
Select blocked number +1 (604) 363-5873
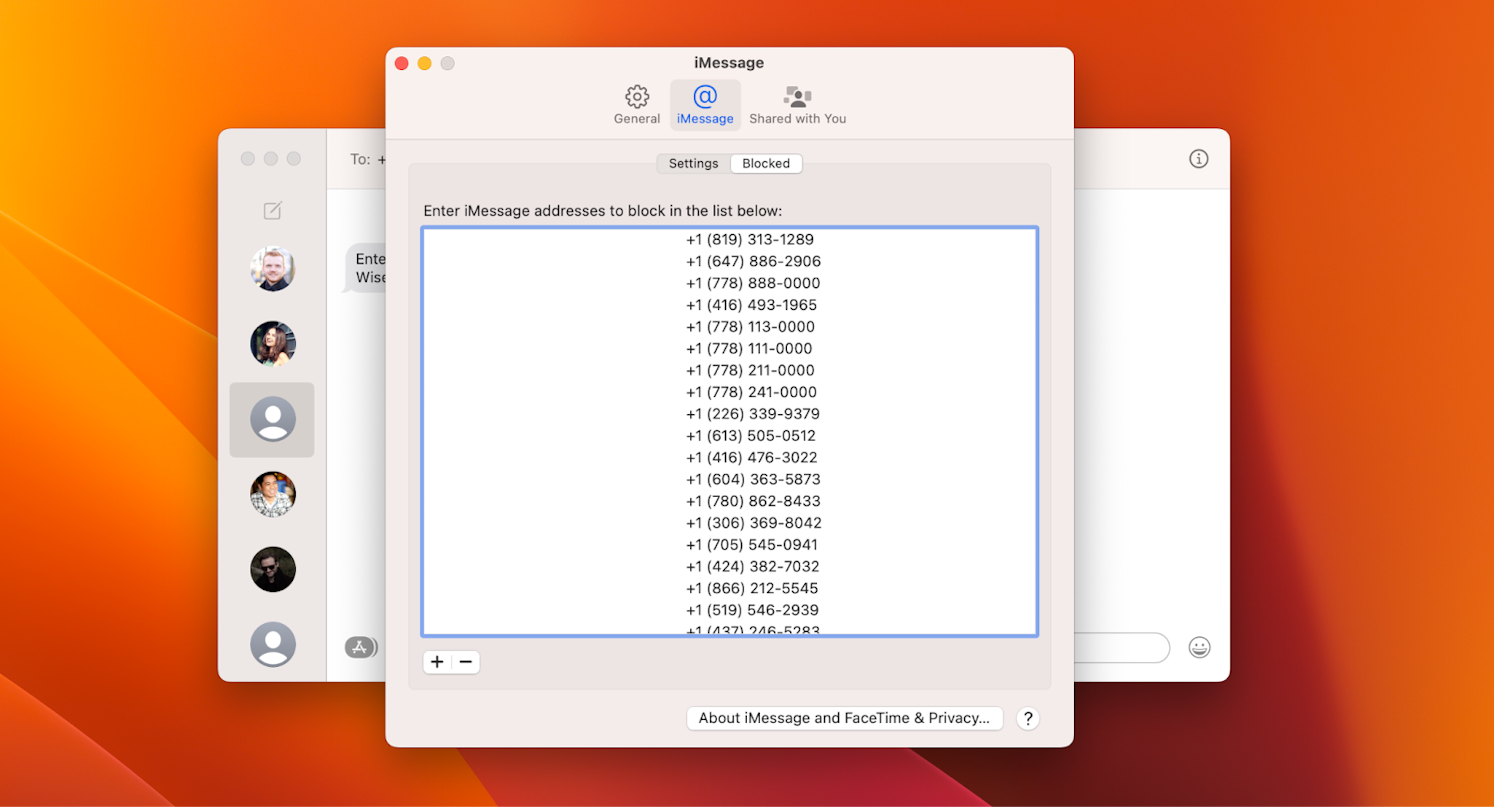tap(753, 479)
